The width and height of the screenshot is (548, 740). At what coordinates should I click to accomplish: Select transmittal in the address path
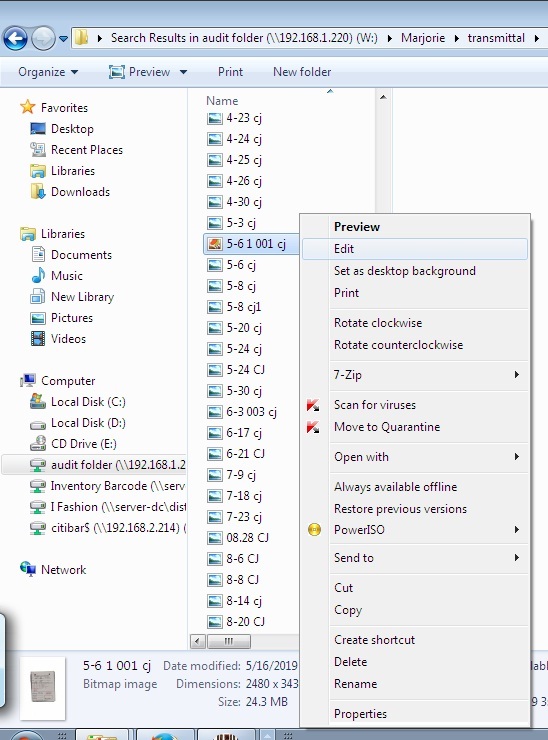pos(496,38)
